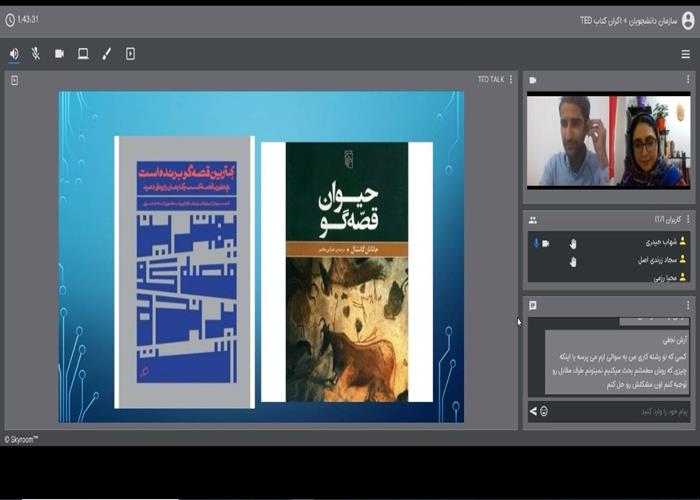The height and width of the screenshot is (500, 700).
Task: Click the video panel camera icon
Action: click(533, 80)
